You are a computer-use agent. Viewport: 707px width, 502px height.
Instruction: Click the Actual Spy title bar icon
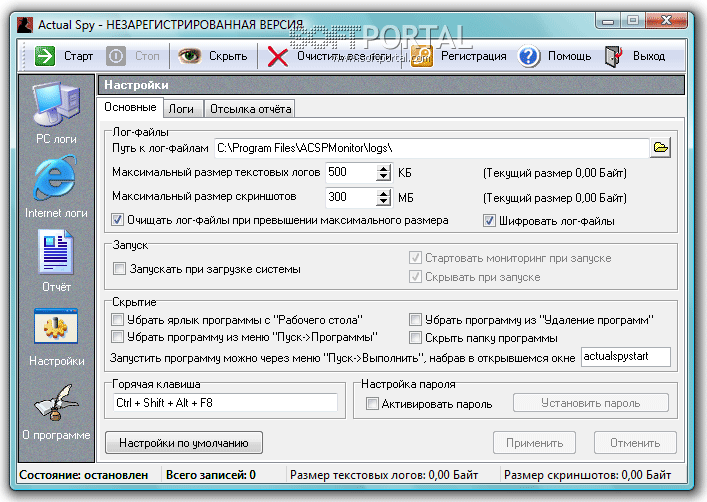tap(25, 24)
